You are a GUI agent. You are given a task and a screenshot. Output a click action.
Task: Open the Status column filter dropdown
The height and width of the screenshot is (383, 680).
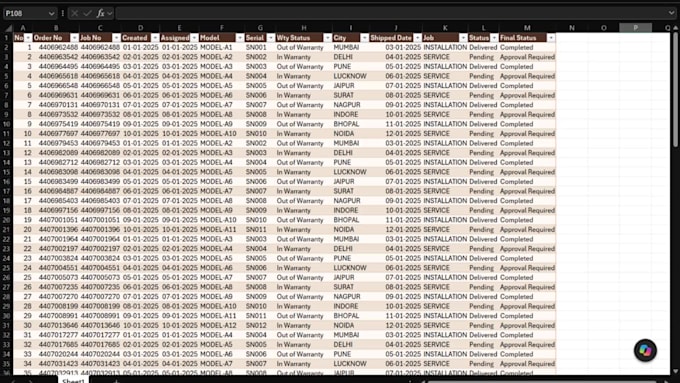494,38
